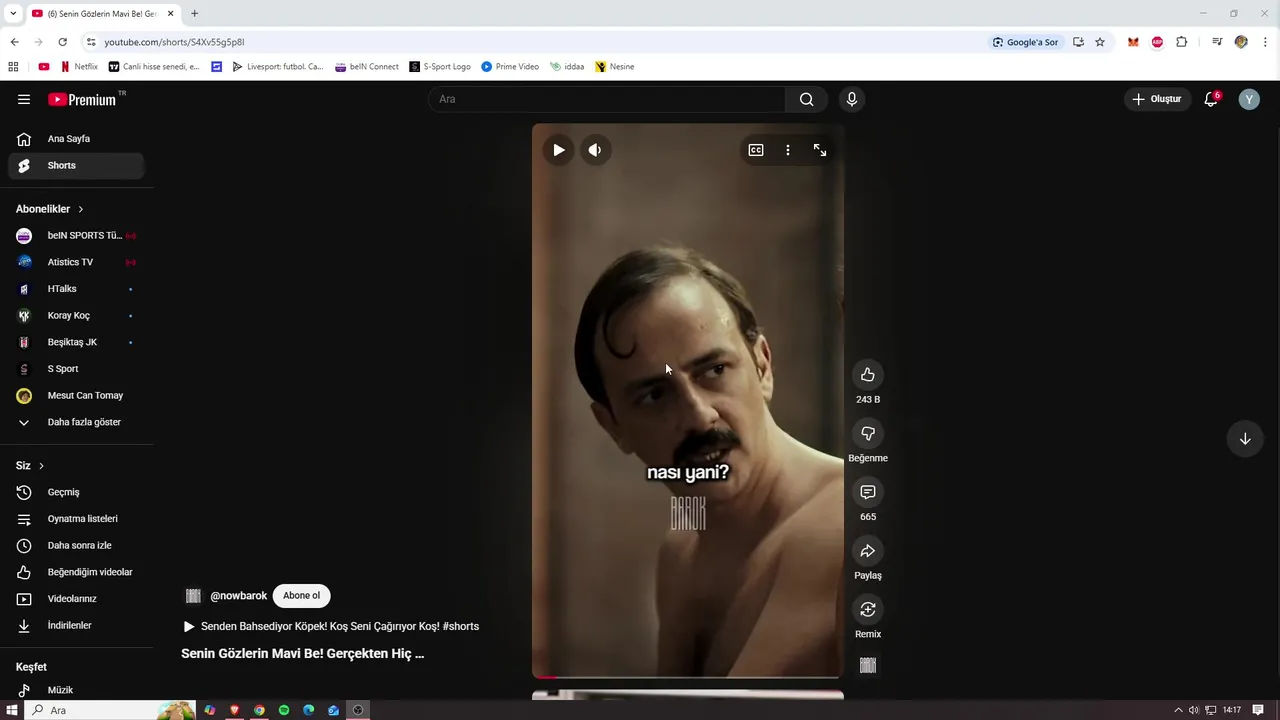The height and width of the screenshot is (720, 1280).
Task: Open the MetaMask extension
Action: click(x=1133, y=42)
